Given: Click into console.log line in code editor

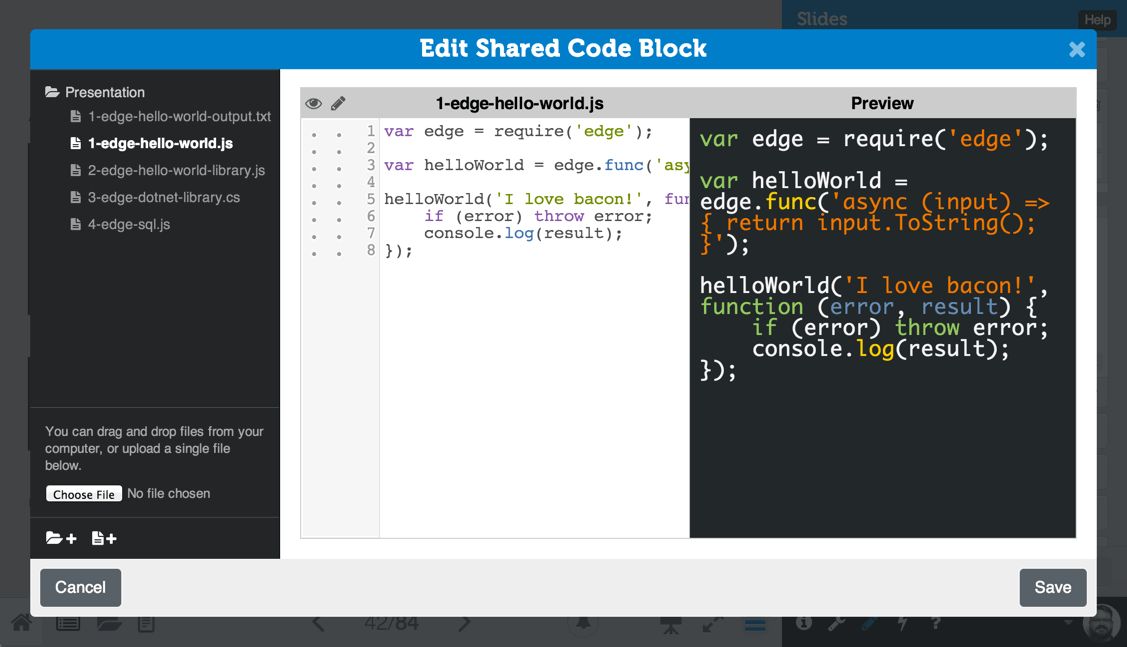Looking at the screenshot, I should pos(522,234).
